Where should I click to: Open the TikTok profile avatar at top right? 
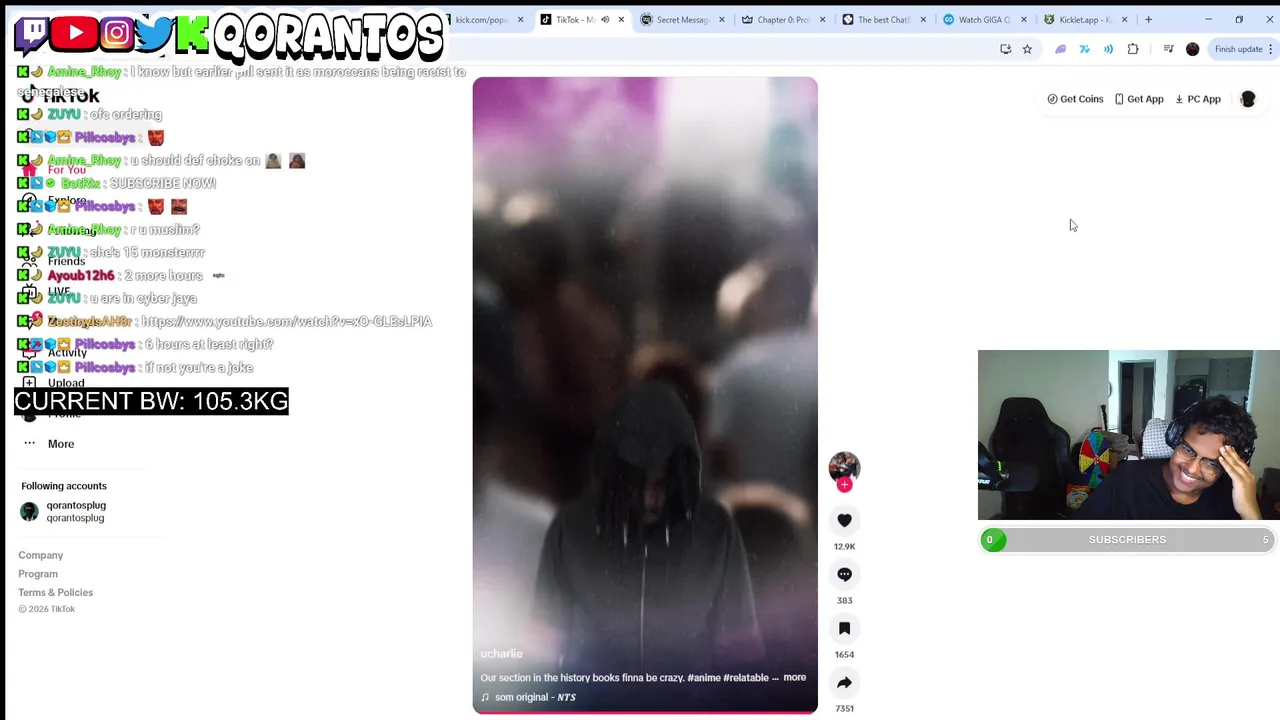tap(1247, 99)
